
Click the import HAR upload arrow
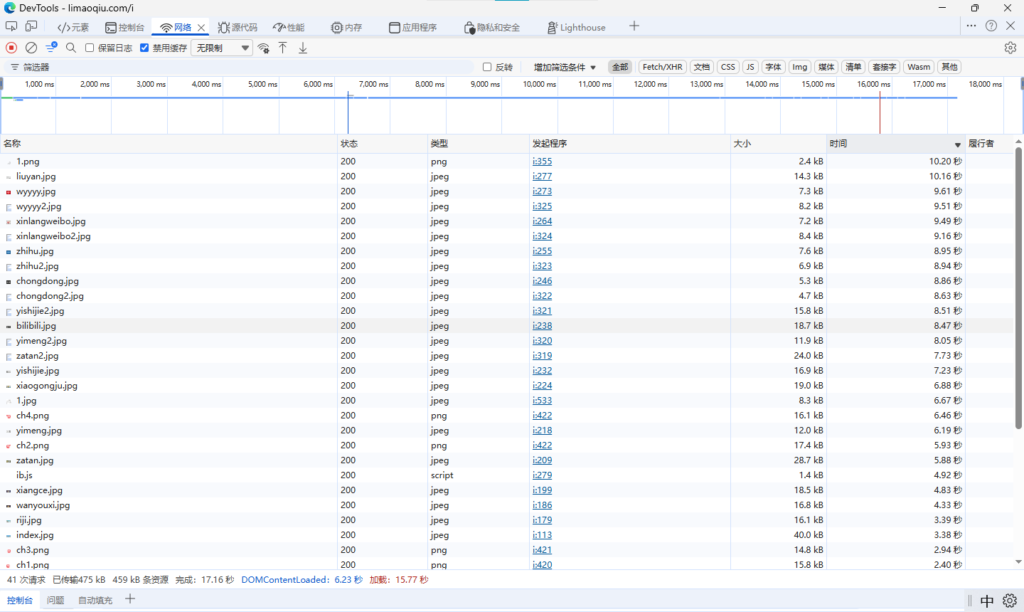[283, 47]
